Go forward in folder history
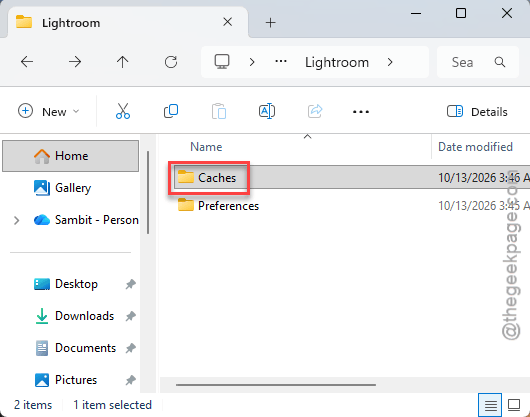Screen dimensions: 530x417 (75, 62)
